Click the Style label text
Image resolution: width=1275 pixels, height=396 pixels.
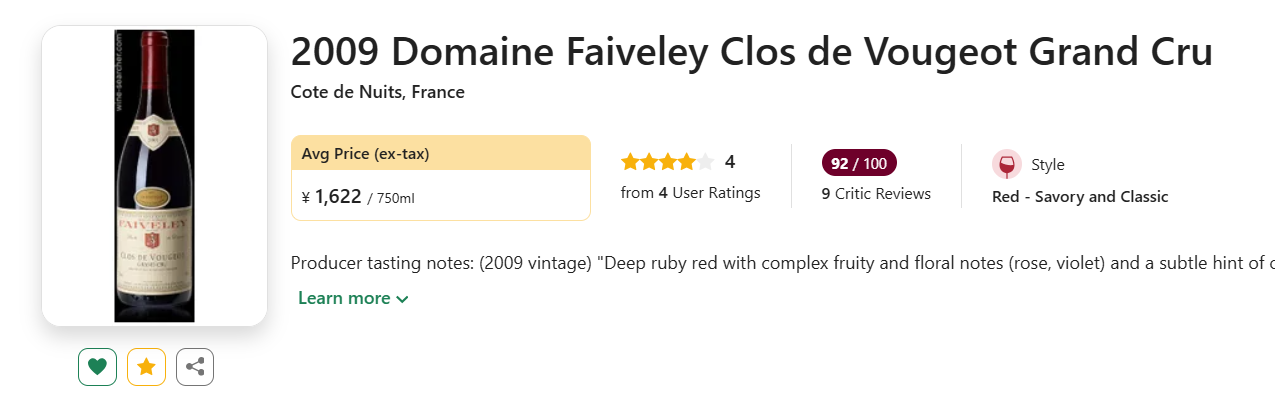click(x=1048, y=165)
